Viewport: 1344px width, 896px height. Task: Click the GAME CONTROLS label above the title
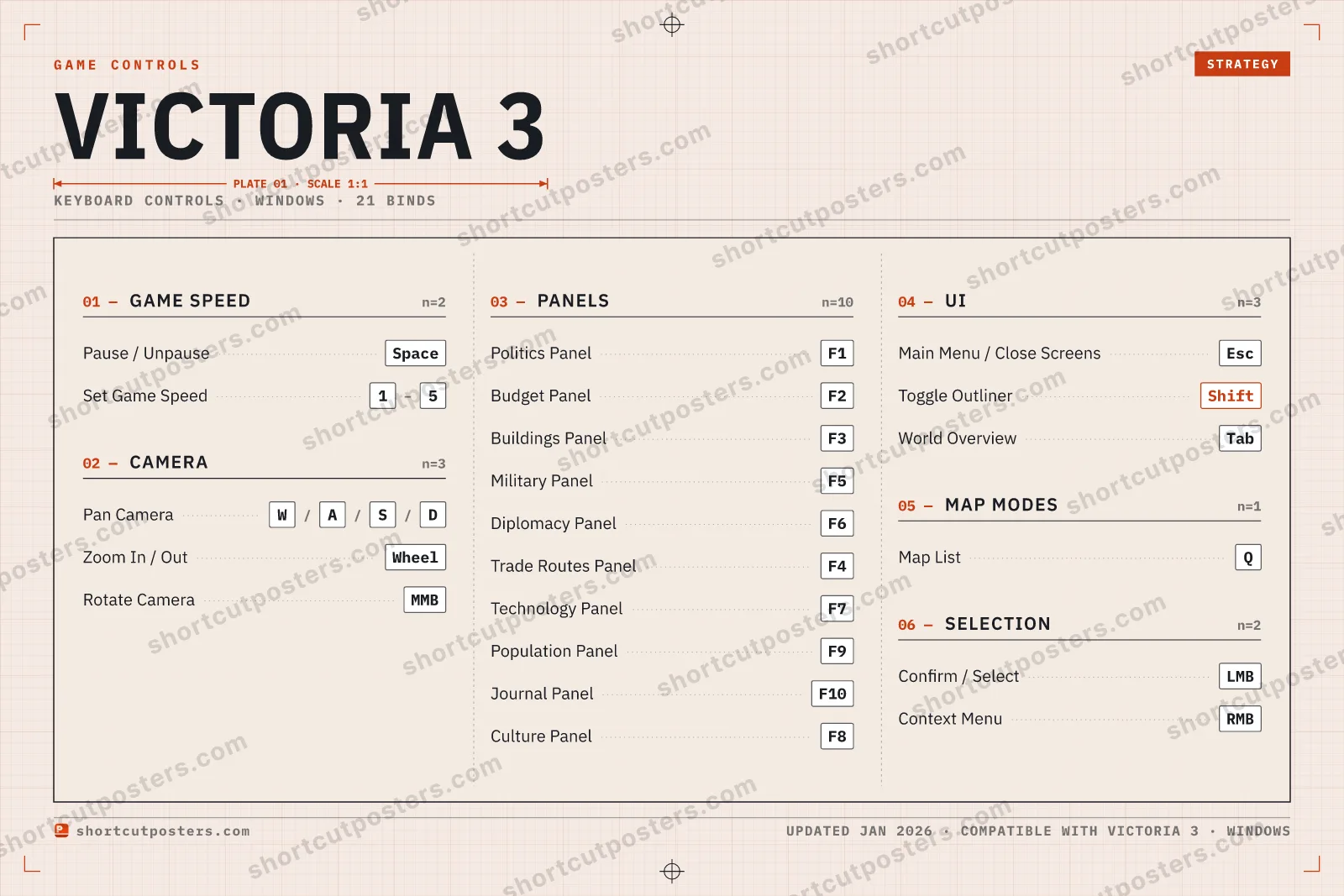coord(128,65)
